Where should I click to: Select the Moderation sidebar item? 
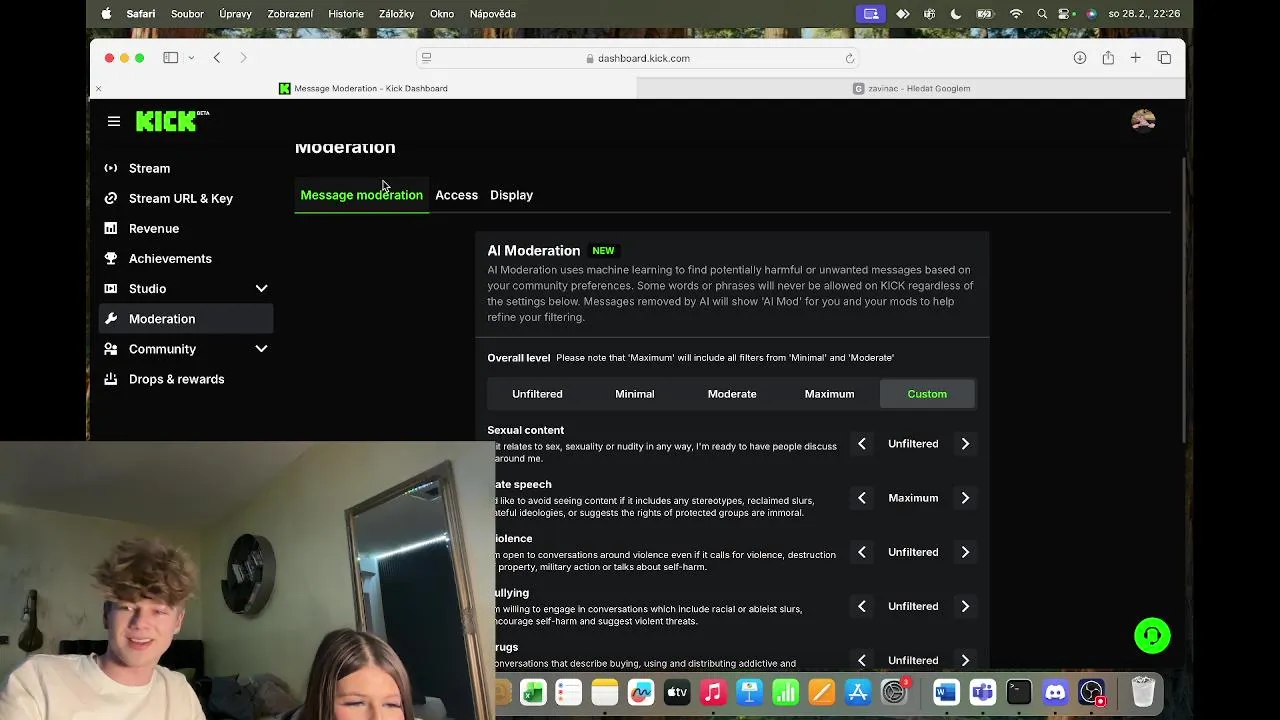[x=186, y=319]
